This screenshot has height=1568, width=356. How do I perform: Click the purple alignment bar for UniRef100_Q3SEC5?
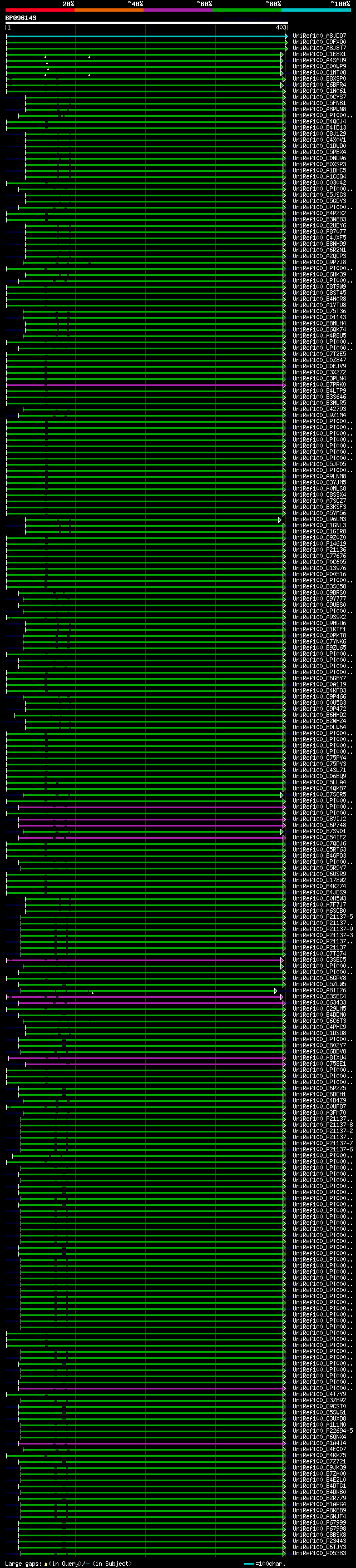point(144,960)
